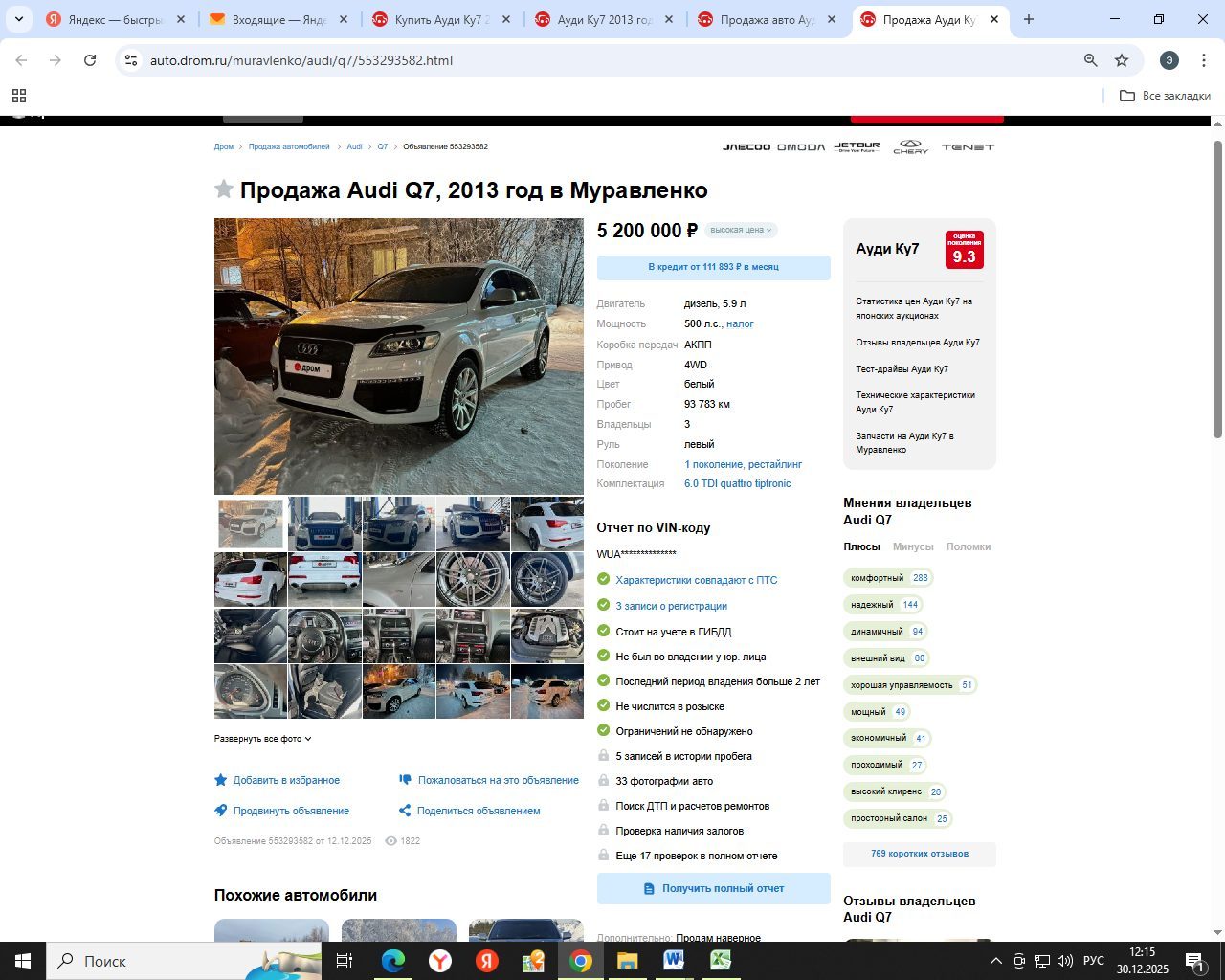This screenshot has width=1225, height=980.
Task: Click the Tenet brand logo
Action: pos(968,147)
